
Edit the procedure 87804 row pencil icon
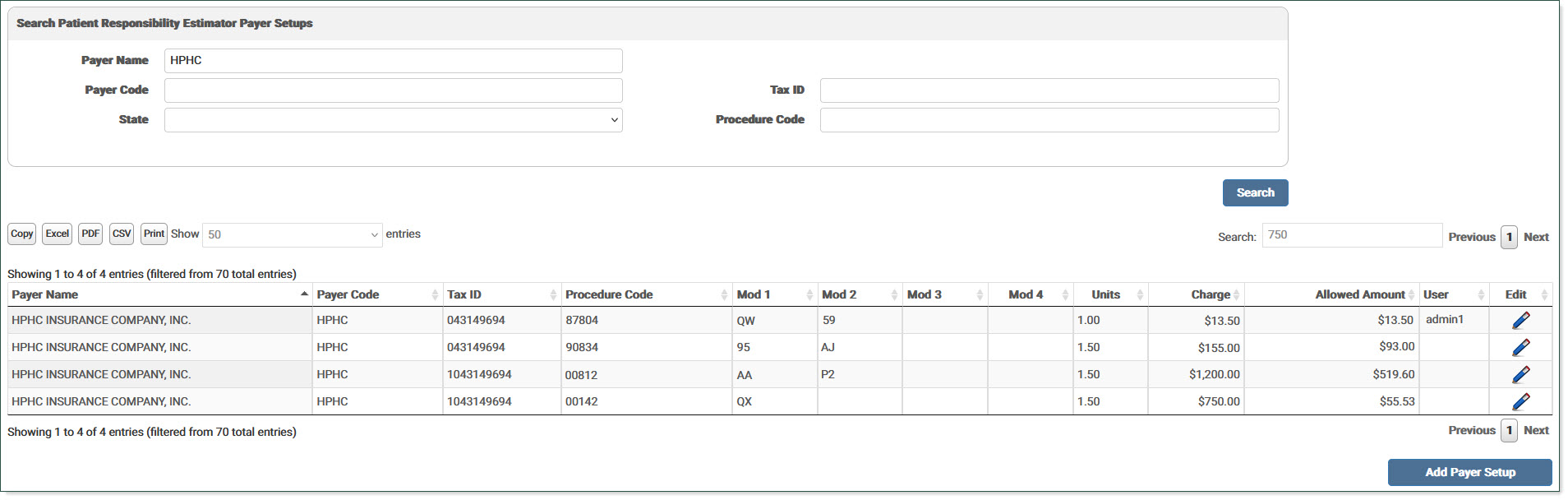tap(1520, 321)
